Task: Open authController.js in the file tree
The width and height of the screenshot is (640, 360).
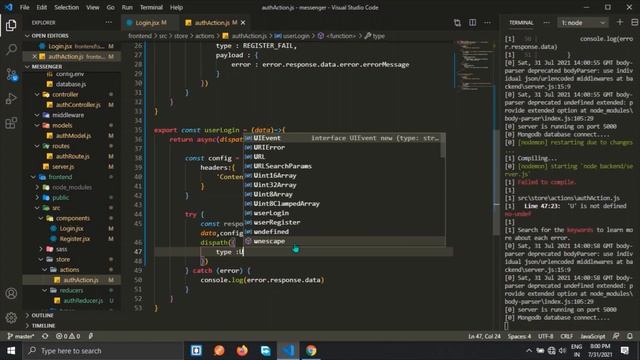Action: coord(78,105)
